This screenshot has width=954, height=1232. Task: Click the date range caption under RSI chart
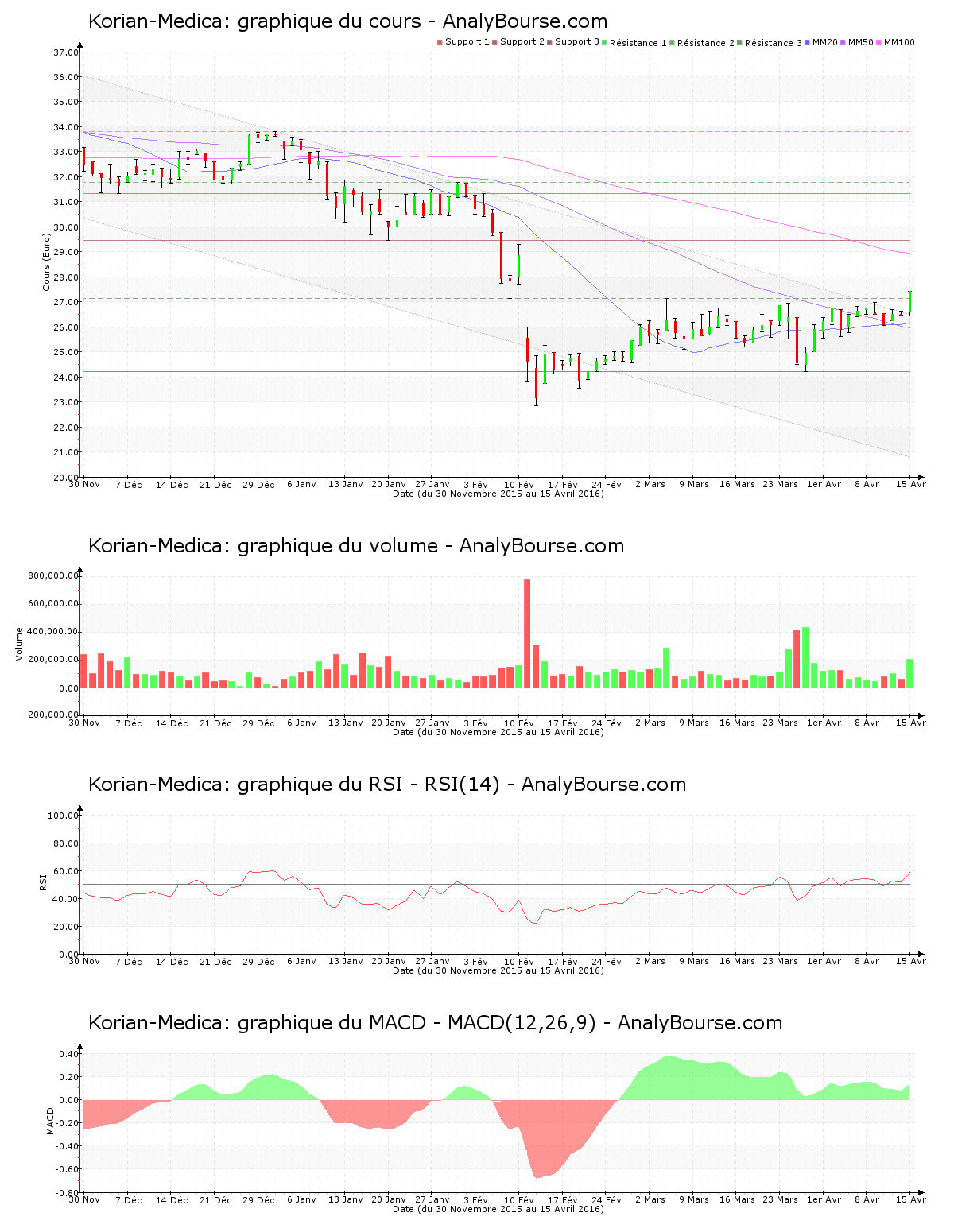[498, 971]
